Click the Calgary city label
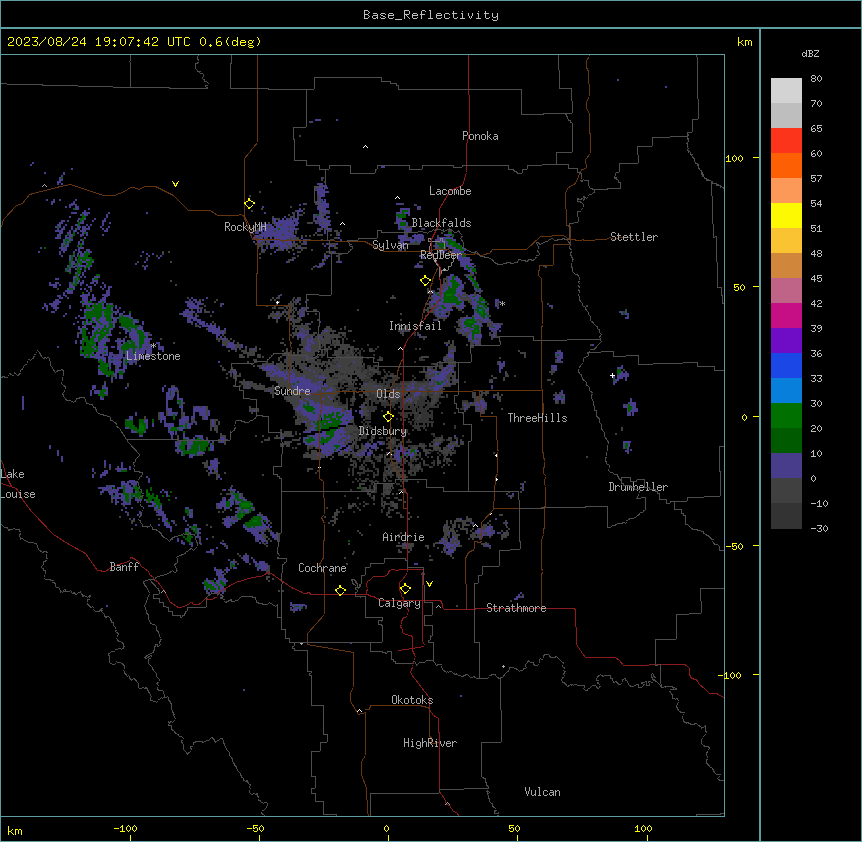Screen dimensions: 862x842 pos(399,603)
